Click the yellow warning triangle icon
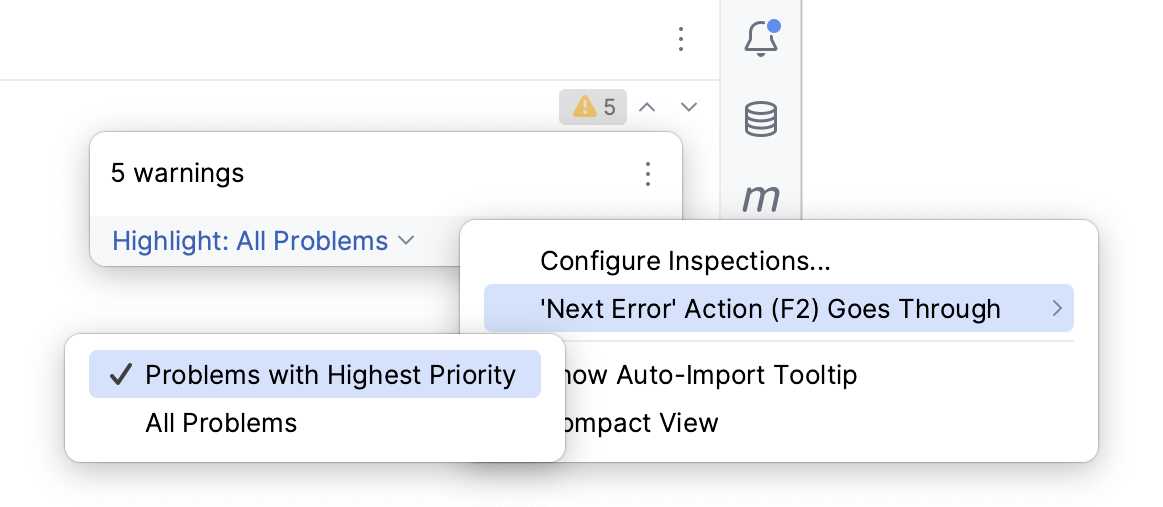The width and height of the screenshot is (1163, 507). (x=583, y=106)
